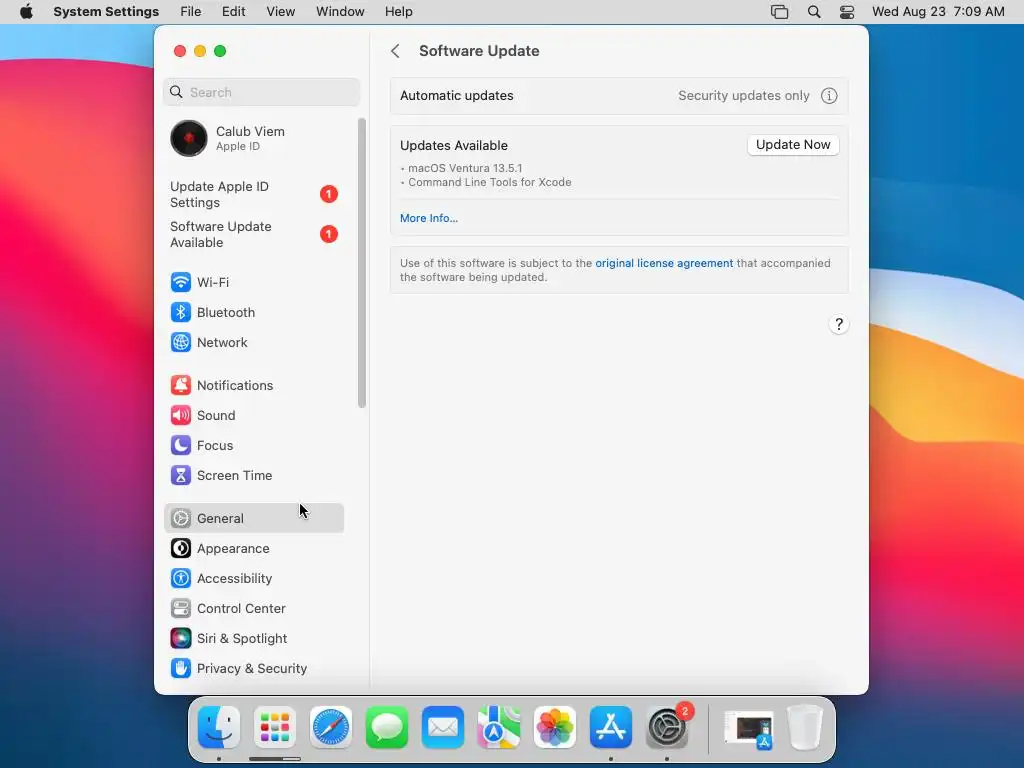
Task: Open the File menu
Action: coord(191,12)
